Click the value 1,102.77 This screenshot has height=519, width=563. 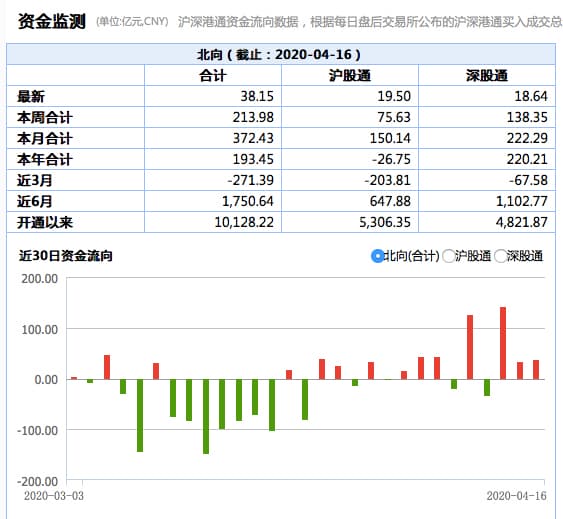(x=522, y=201)
